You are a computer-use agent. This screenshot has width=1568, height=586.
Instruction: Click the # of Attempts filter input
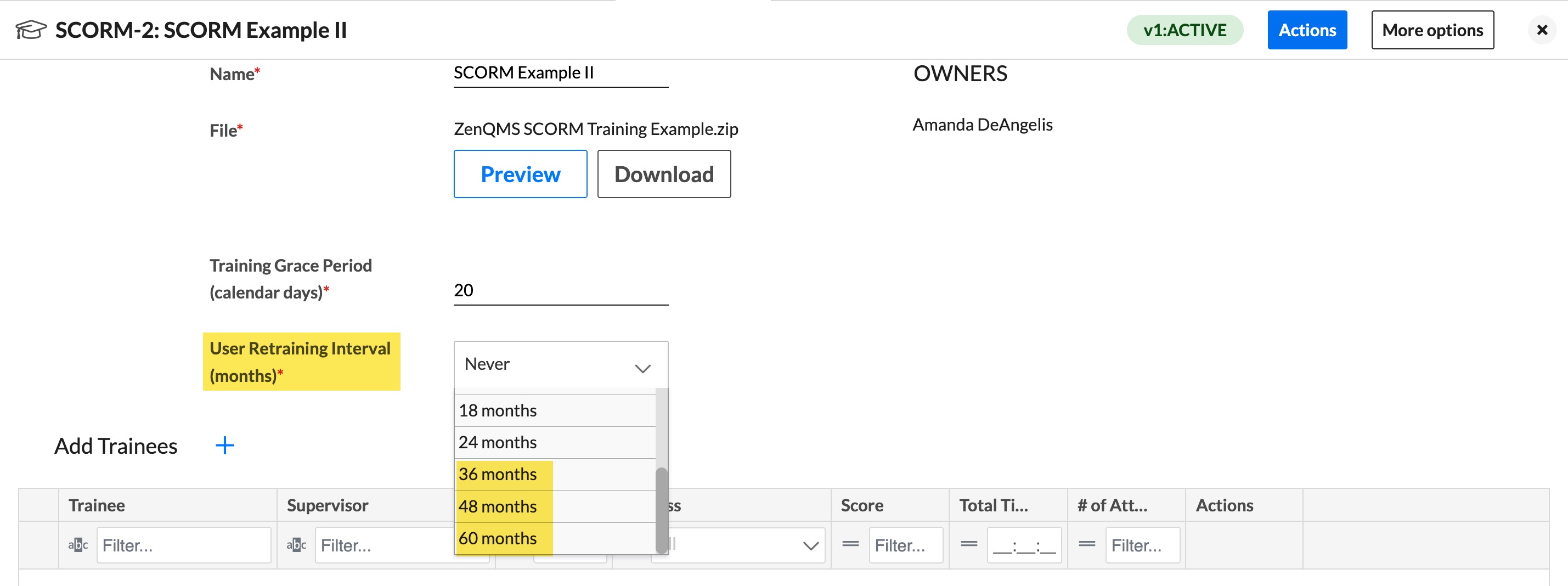(1142, 545)
